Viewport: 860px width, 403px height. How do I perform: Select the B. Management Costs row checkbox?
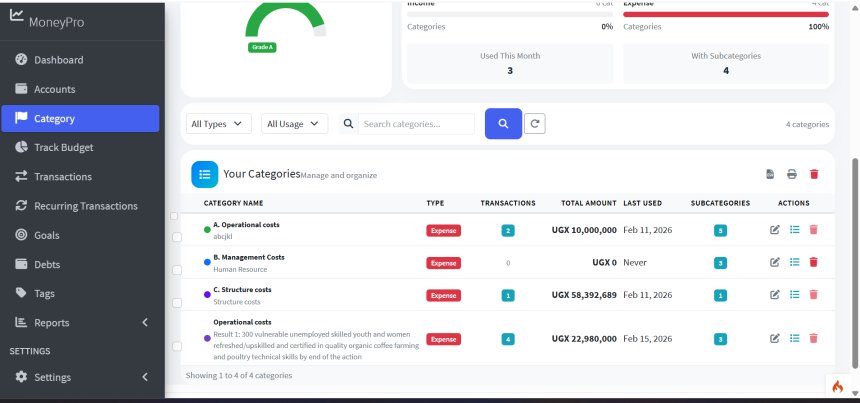[177, 269]
